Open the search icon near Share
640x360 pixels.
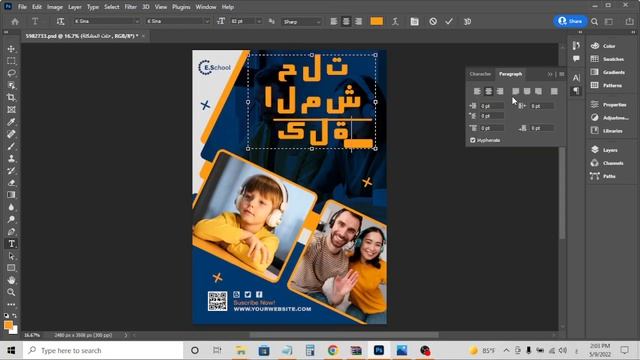594,22
